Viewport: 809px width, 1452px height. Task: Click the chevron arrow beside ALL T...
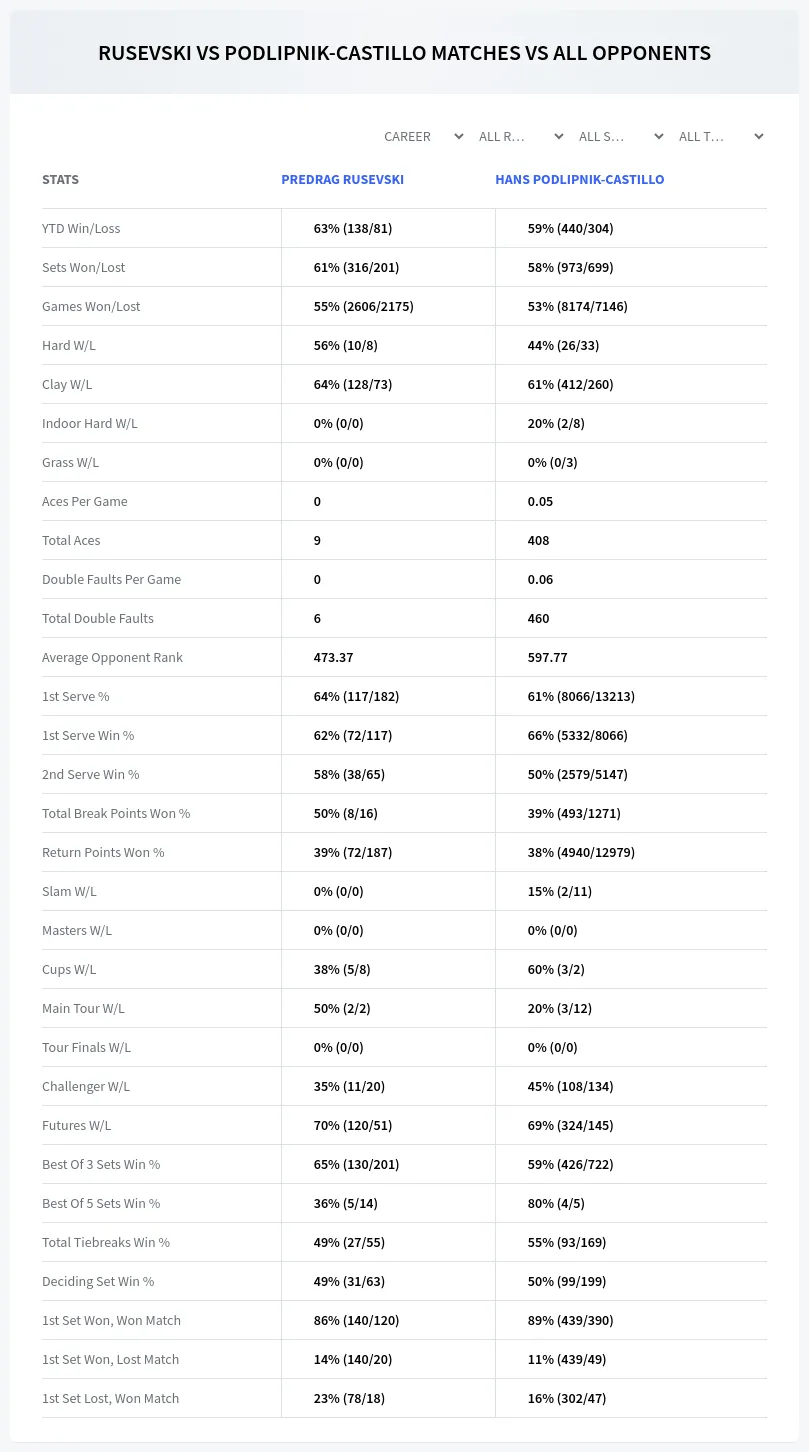pos(759,136)
